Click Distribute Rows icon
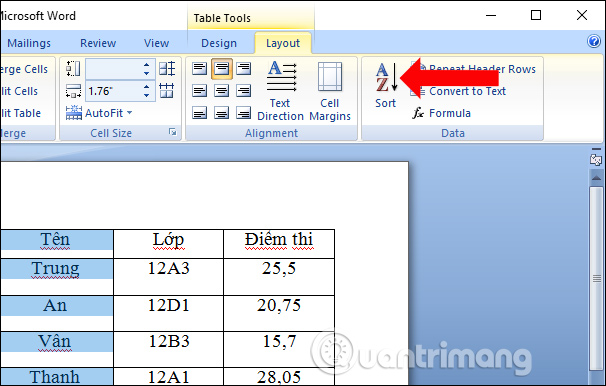The image size is (606, 386). [x=167, y=69]
